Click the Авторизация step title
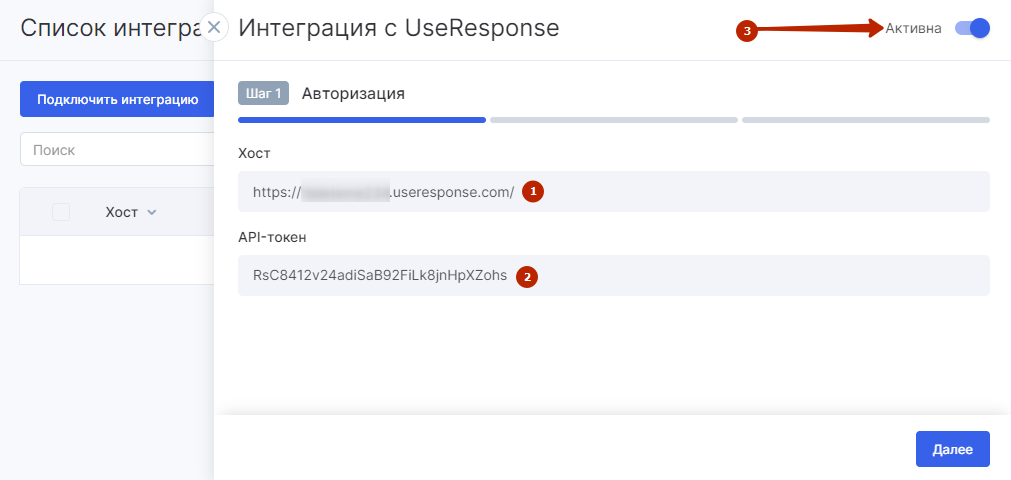This screenshot has height=480, width=1011. pos(353,94)
